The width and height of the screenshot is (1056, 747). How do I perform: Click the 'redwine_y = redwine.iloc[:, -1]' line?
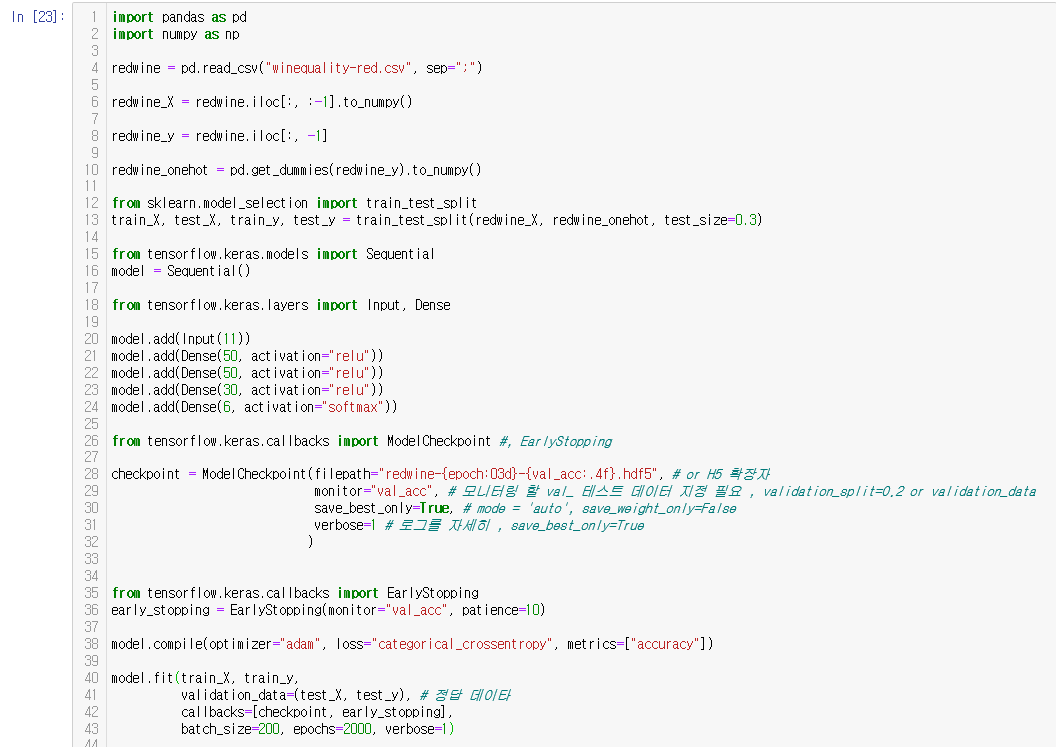tap(220, 136)
